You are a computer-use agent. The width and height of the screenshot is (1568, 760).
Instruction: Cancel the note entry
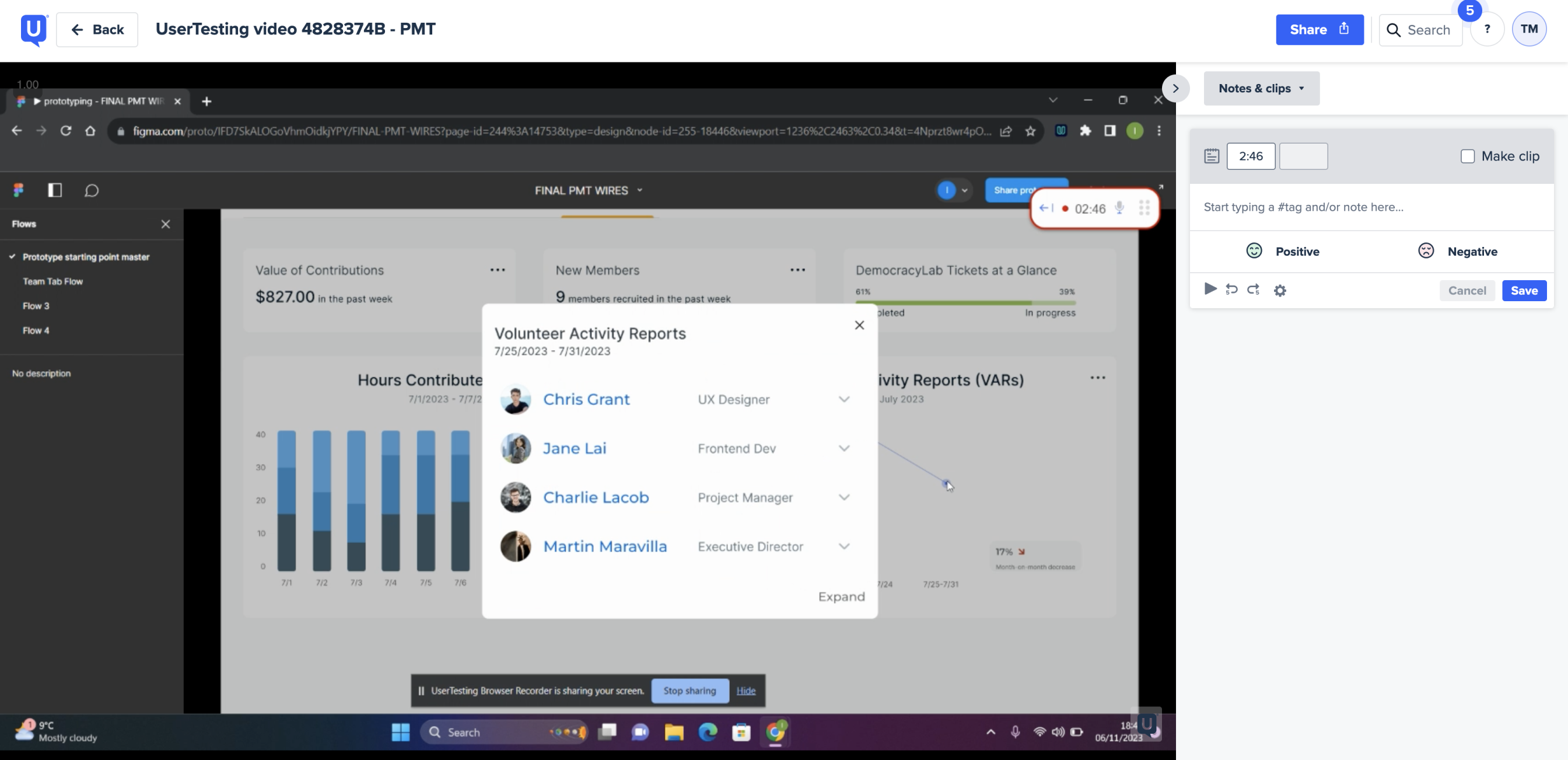pos(1467,291)
